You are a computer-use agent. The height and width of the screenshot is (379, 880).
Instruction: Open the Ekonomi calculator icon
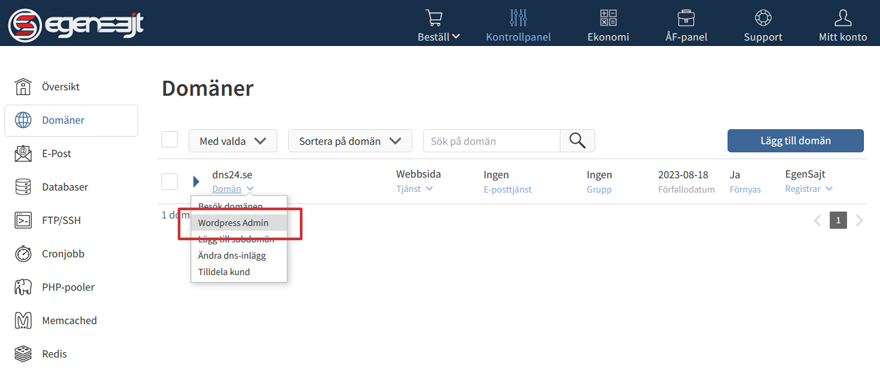[608, 18]
